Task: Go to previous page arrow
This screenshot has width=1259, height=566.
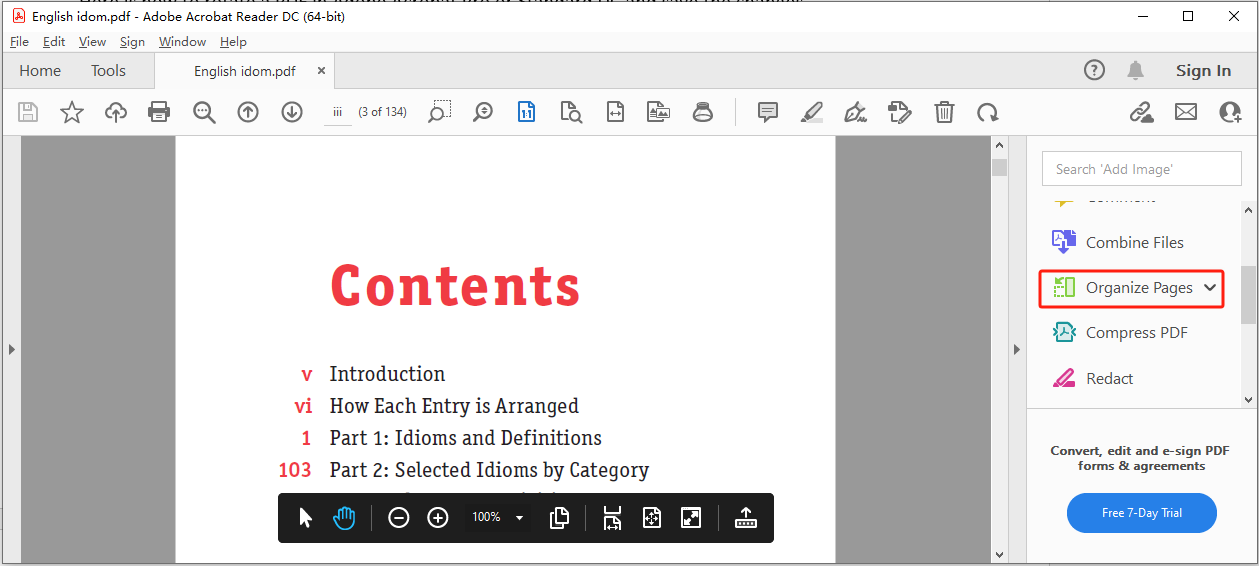Action: (248, 112)
